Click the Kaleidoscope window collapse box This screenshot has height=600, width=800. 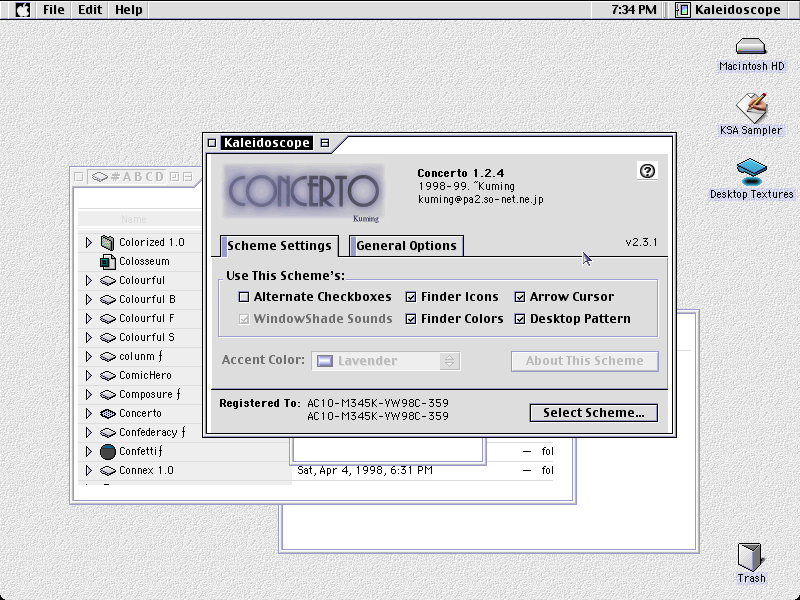click(324, 143)
